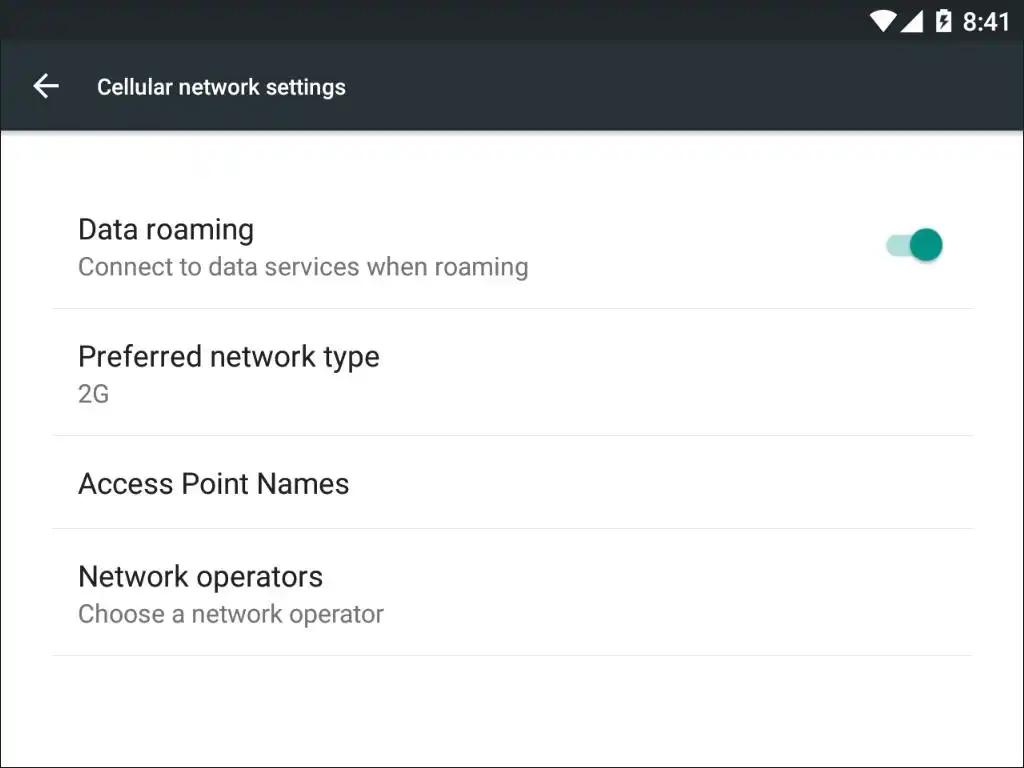Tap the Data roaming label
The width and height of the screenshot is (1024, 768).
click(166, 230)
